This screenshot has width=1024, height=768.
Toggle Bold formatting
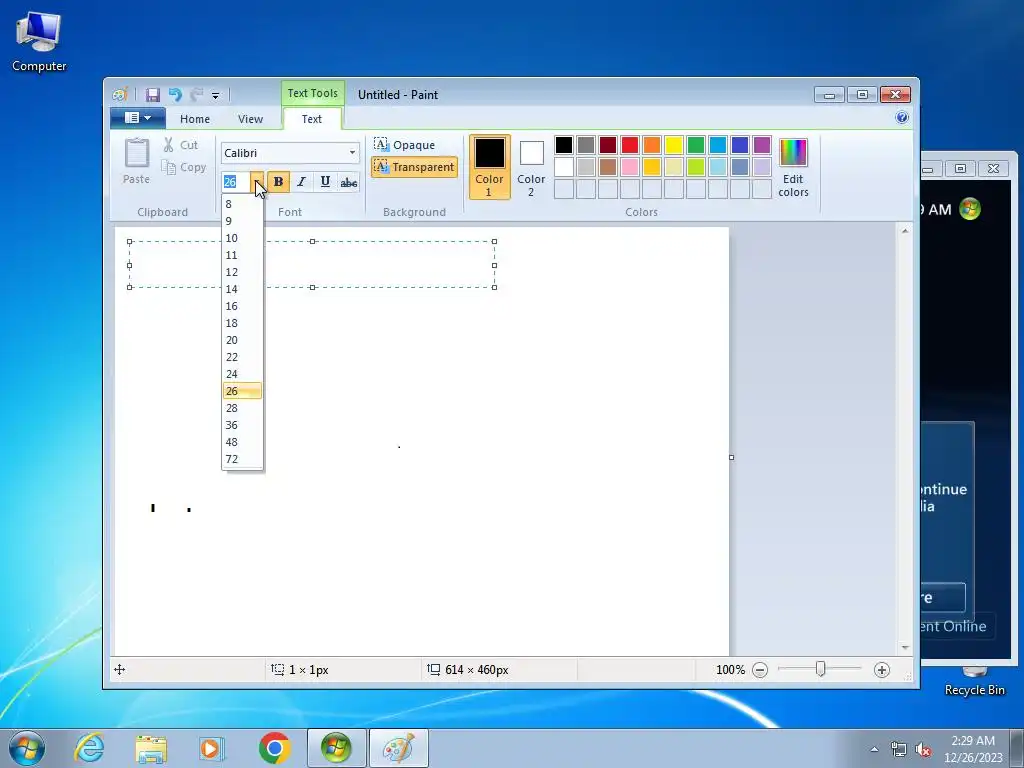pyautogui.click(x=278, y=182)
